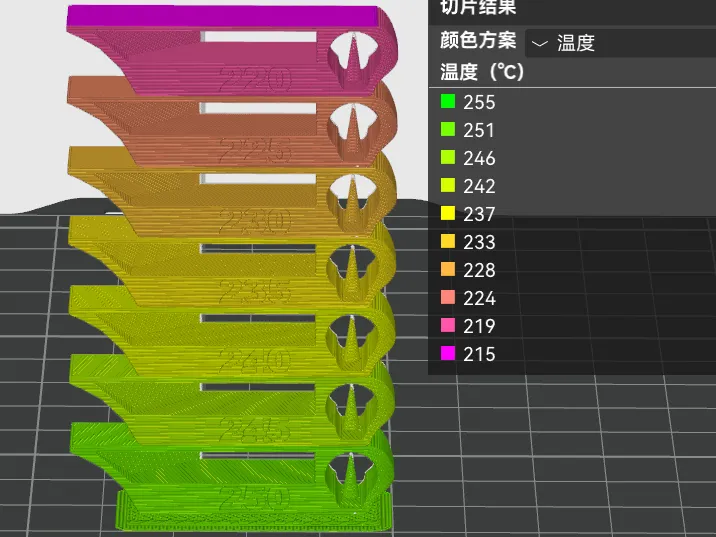Click the lime 246 legend swatch
The width and height of the screenshot is (716, 537).
pyautogui.click(x=448, y=158)
